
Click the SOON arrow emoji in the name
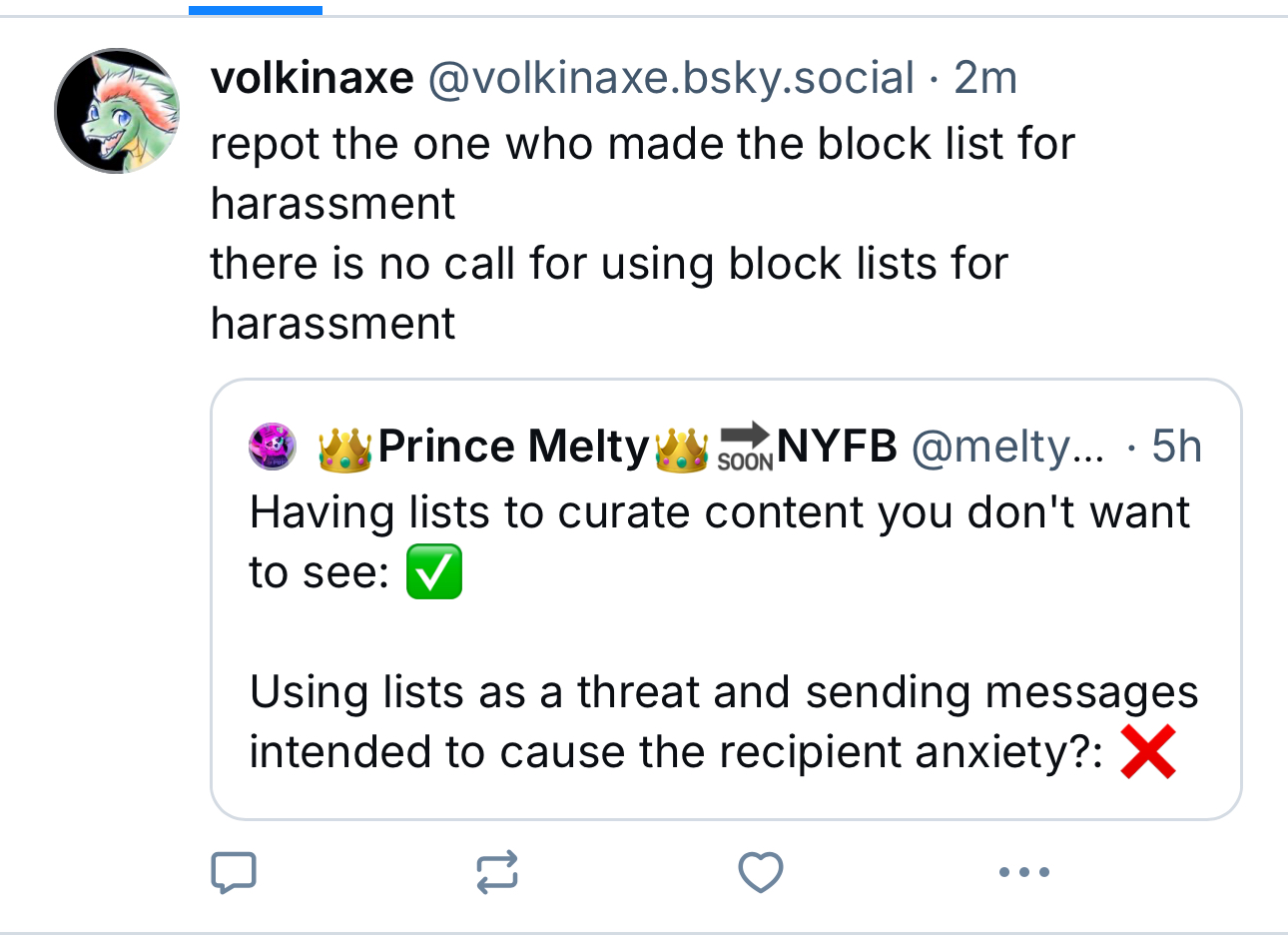coord(745,447)
